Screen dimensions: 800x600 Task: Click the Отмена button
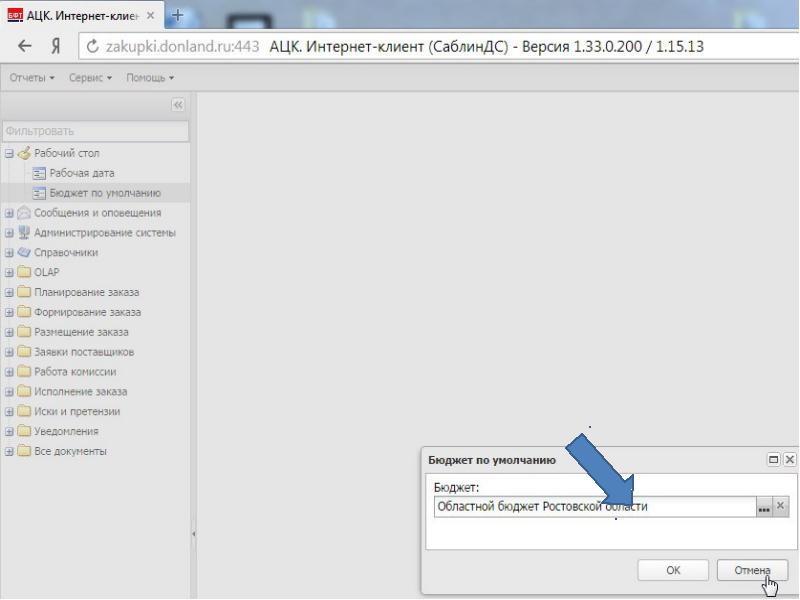coord(752,570)
